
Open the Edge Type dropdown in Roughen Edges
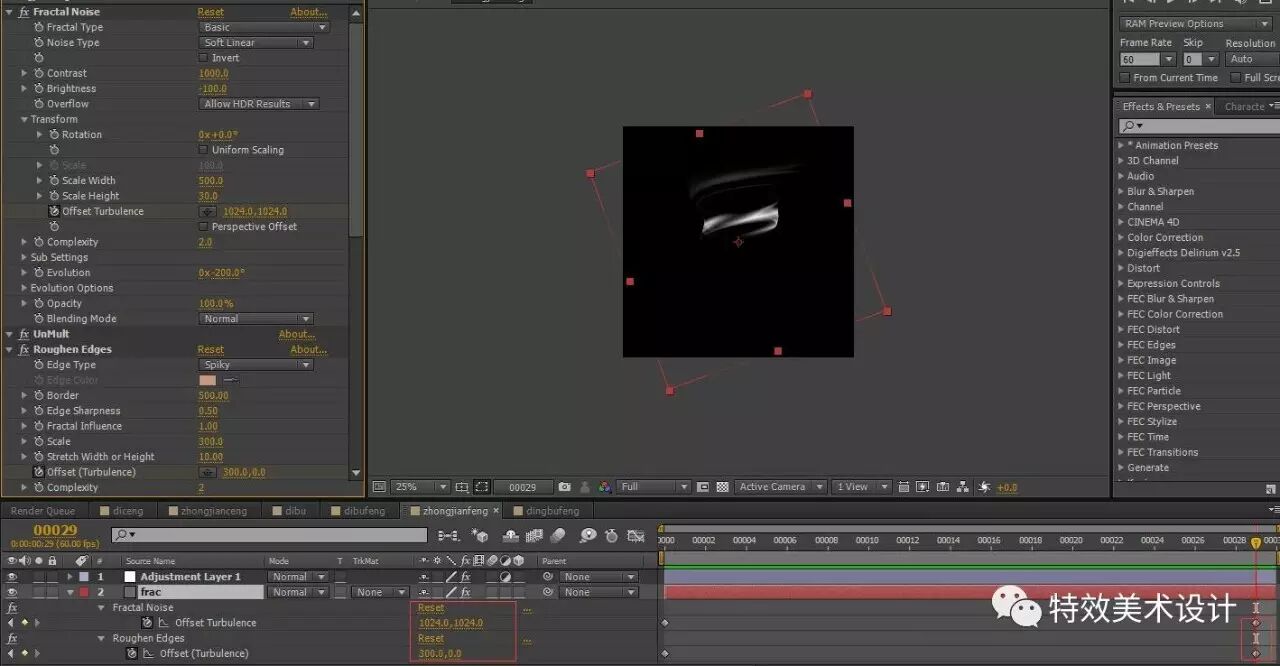point(255,364)
